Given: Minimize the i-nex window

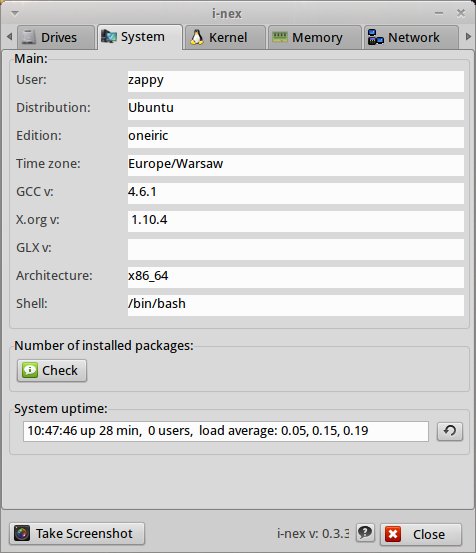Looking at the screenshot, I should pos(439,13).
